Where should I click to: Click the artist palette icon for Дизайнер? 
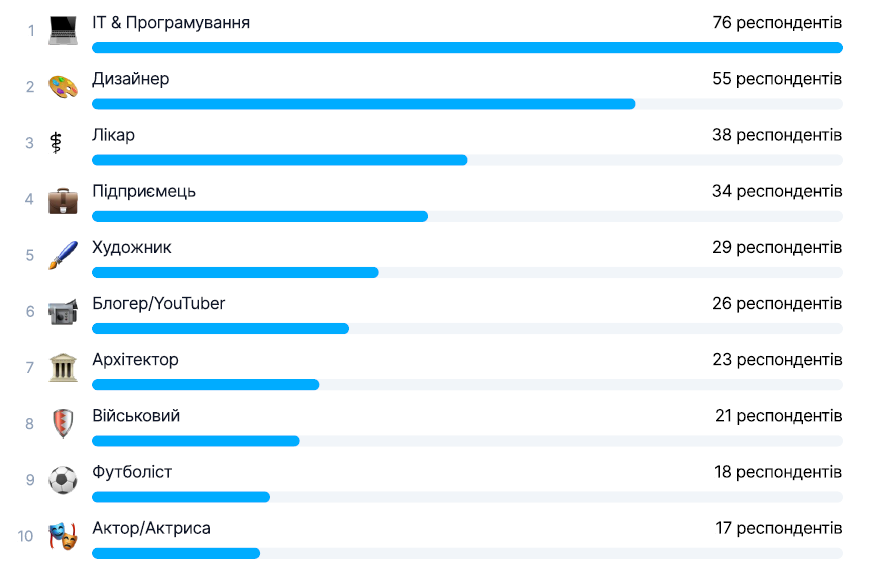(63, 87)
